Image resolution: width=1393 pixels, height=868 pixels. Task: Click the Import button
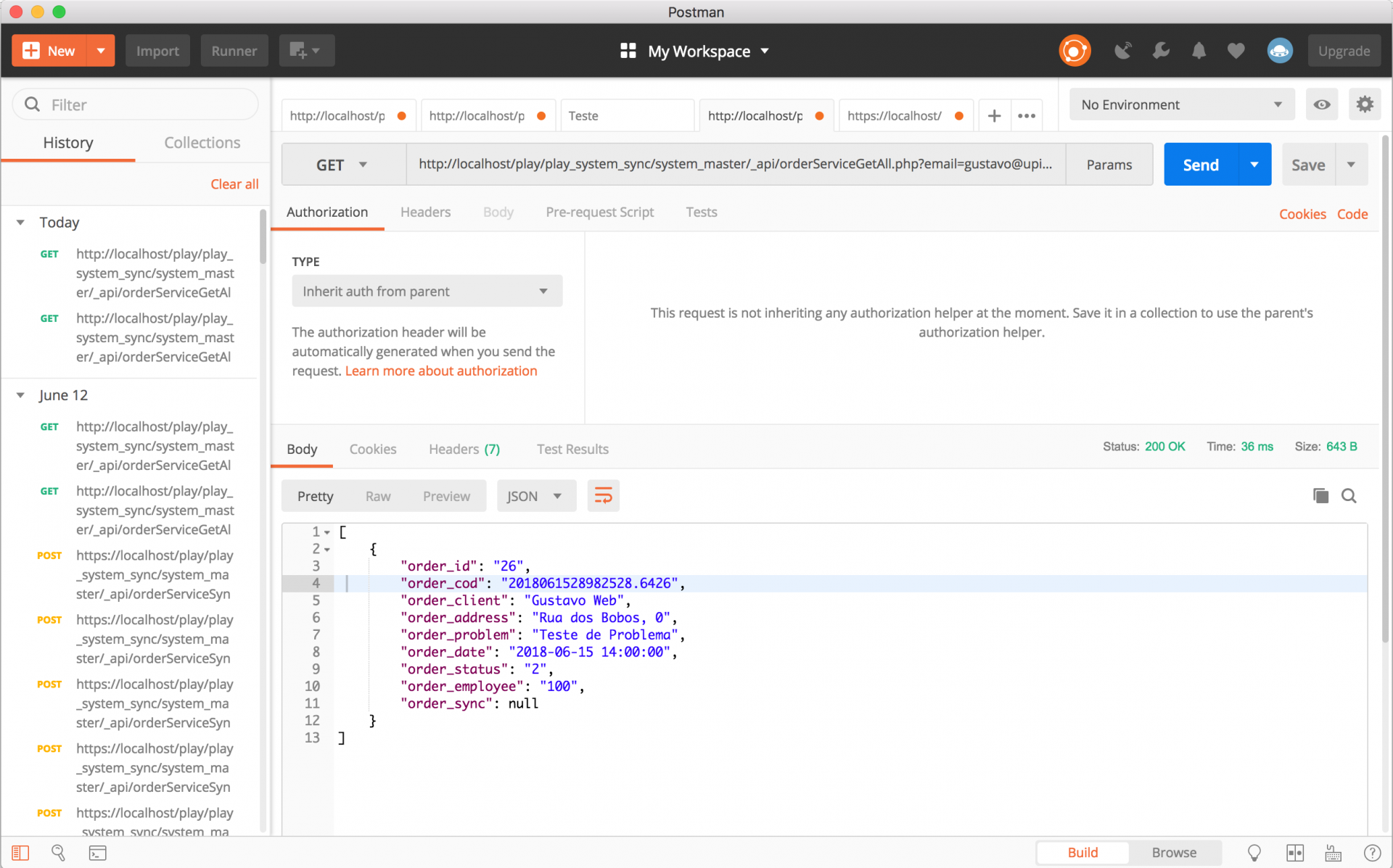coord(157,51)
